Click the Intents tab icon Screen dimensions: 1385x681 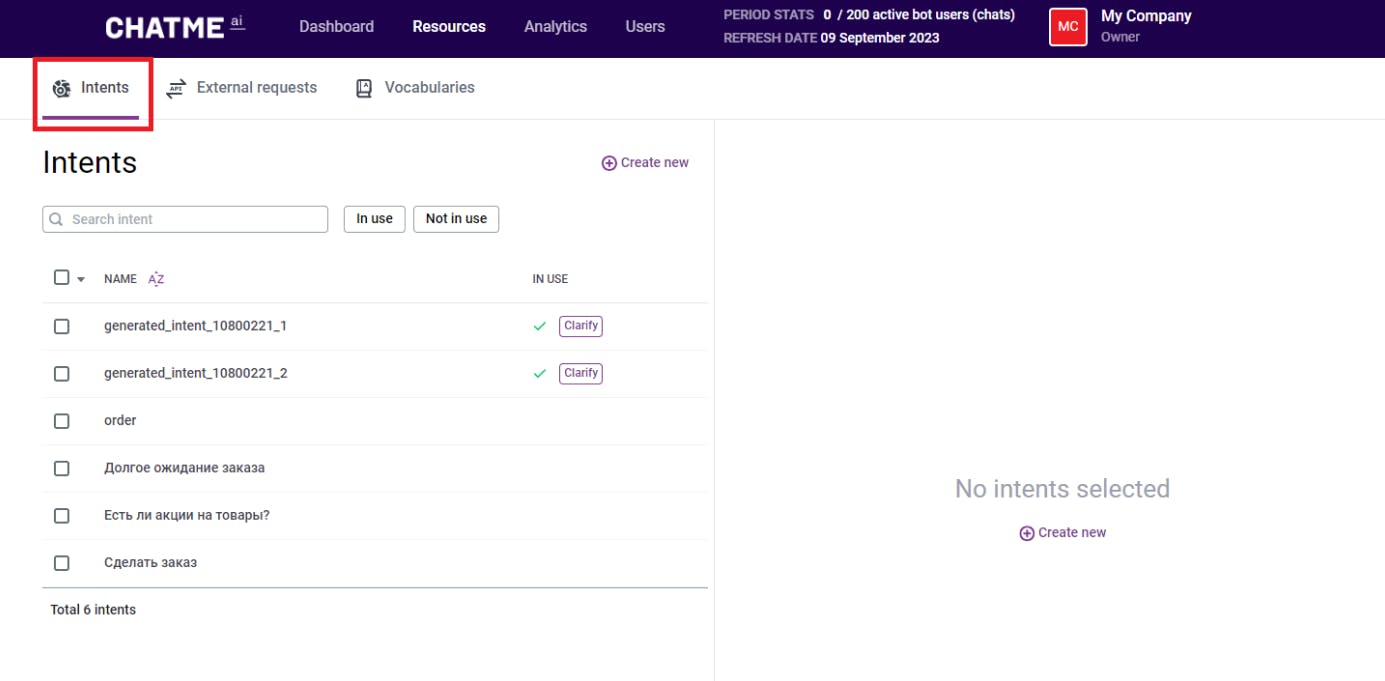62,88
